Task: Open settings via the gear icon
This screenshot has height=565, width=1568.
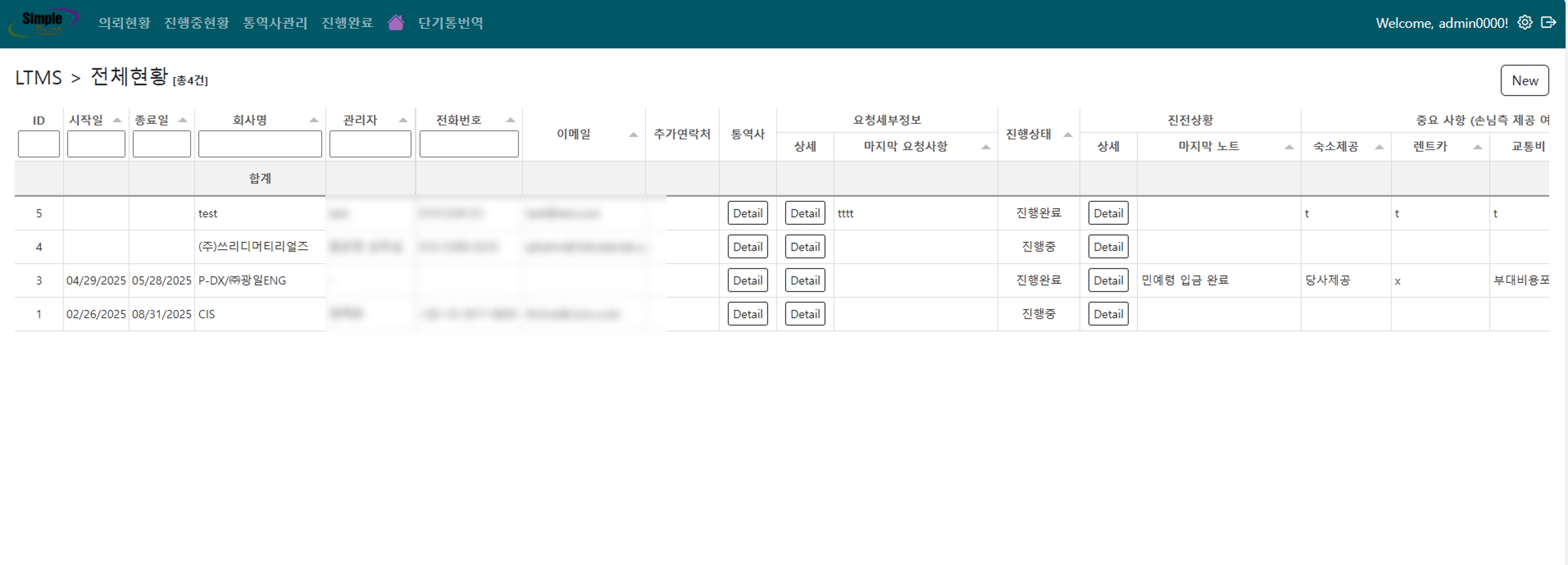Action: tap(1524, 22)
